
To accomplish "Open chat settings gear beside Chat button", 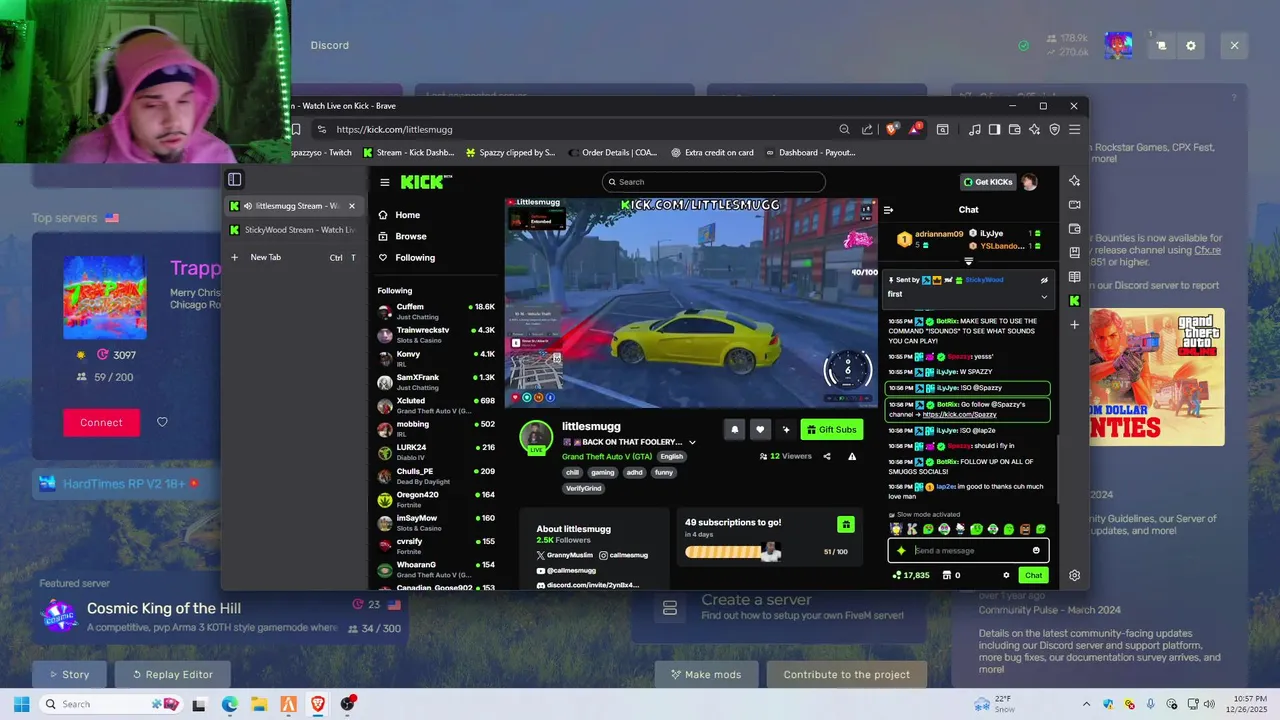I will 1006,575.
